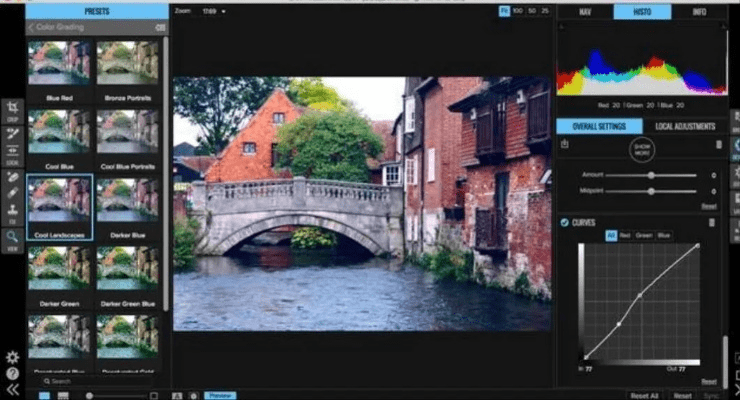Choose the Darker Green preset thumbnail
Viewport: 740px width, 400px height.
61,267
